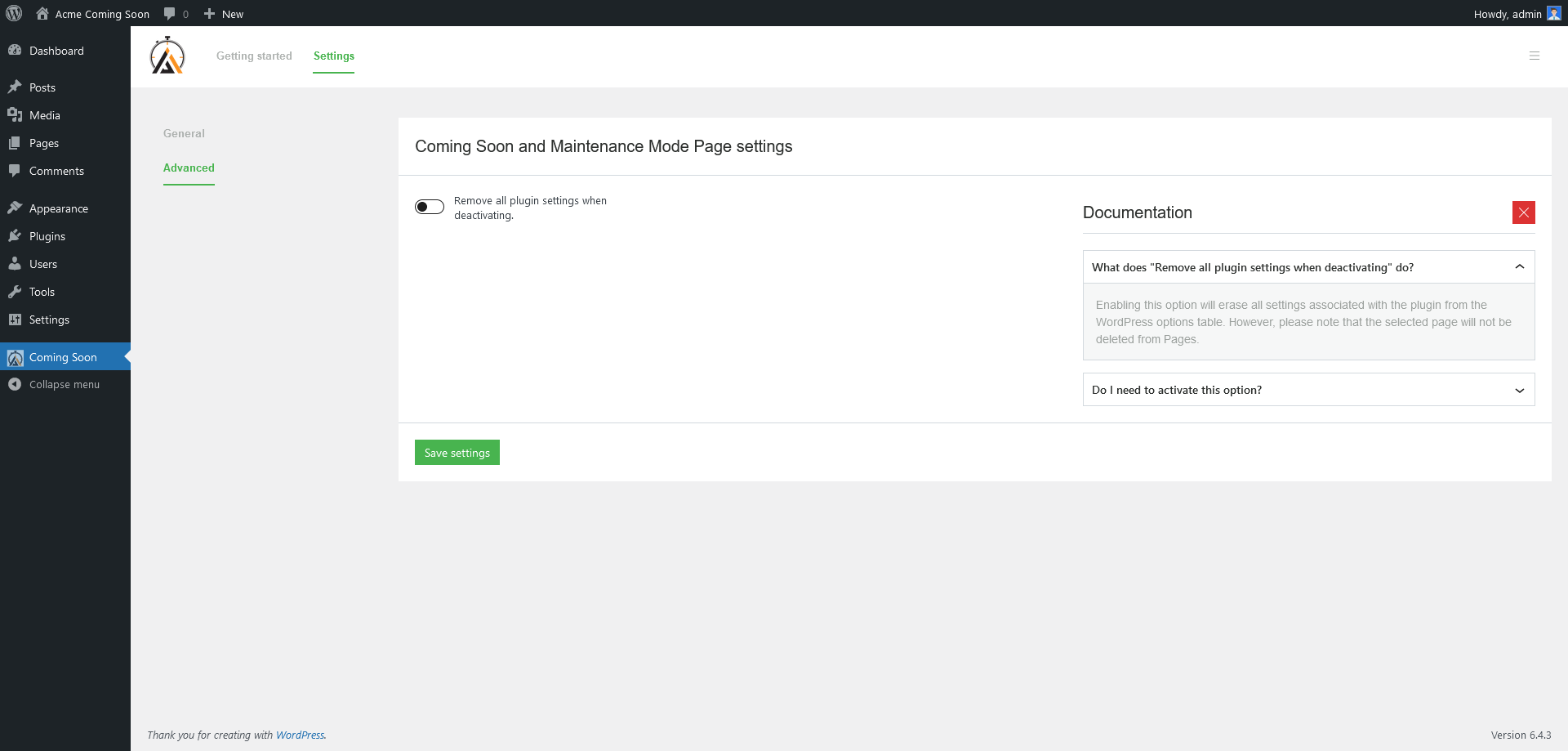Follow the WordPress link in footer

pos(300,735)
